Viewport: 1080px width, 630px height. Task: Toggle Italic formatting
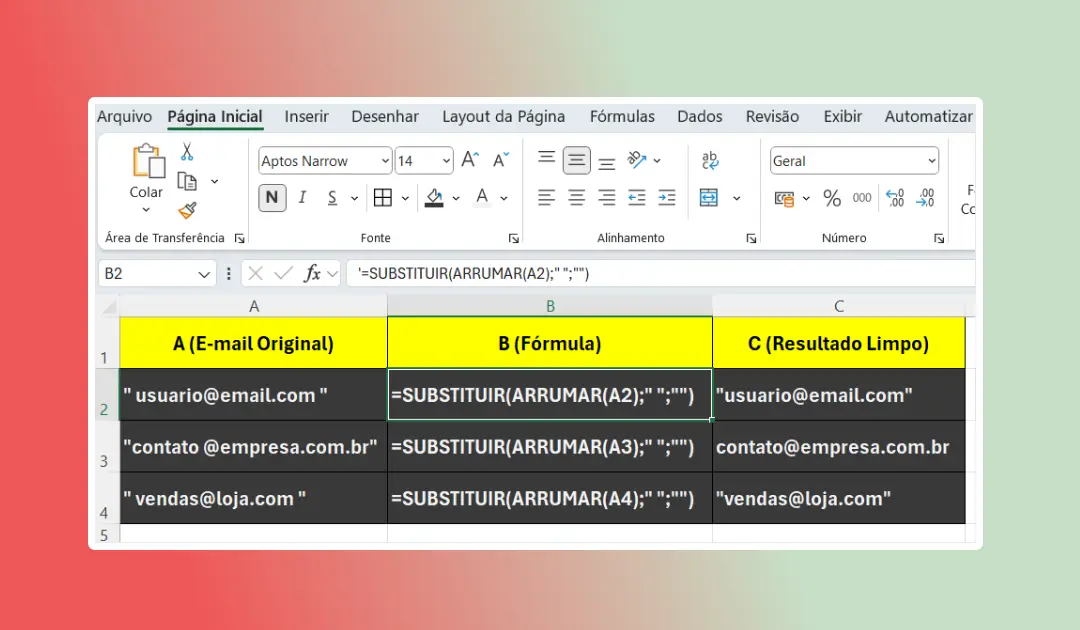coord(303,198)
